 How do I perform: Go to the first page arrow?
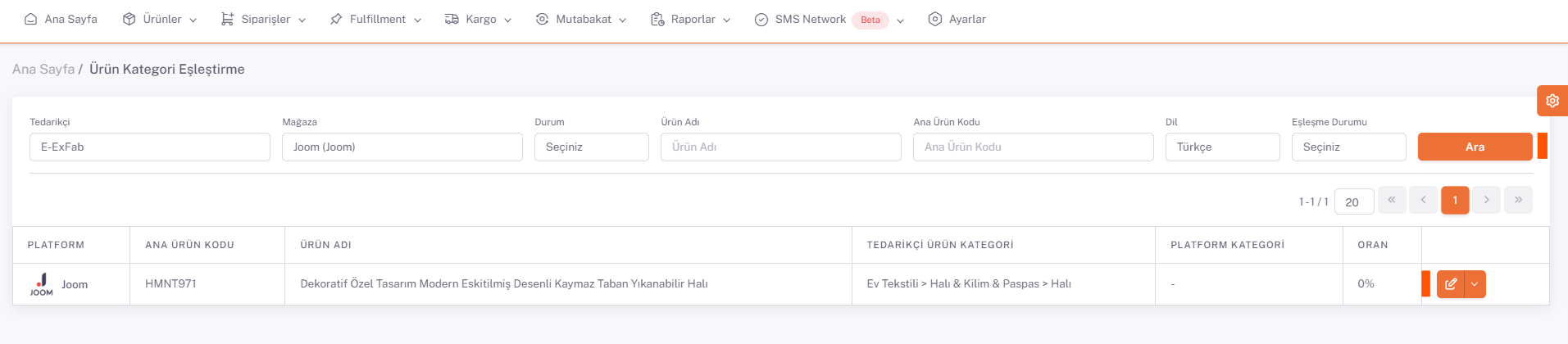coord(1392,200)
